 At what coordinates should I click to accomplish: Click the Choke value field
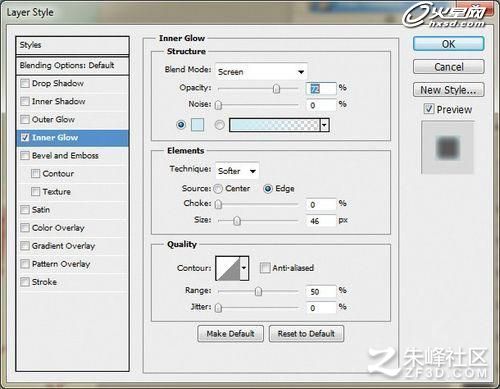click(321, 204)
